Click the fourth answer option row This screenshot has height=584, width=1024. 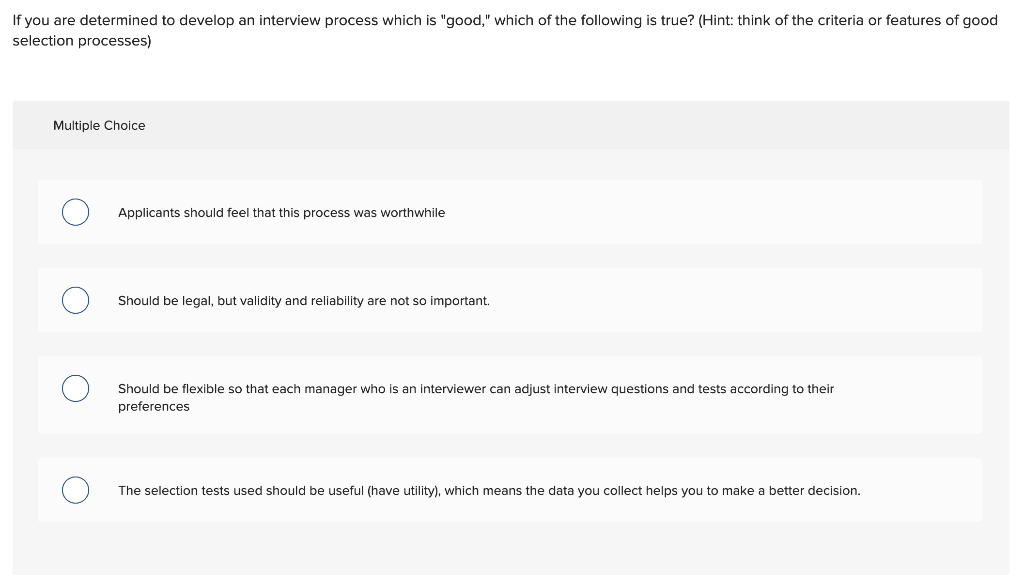click(x=510, y=490)
